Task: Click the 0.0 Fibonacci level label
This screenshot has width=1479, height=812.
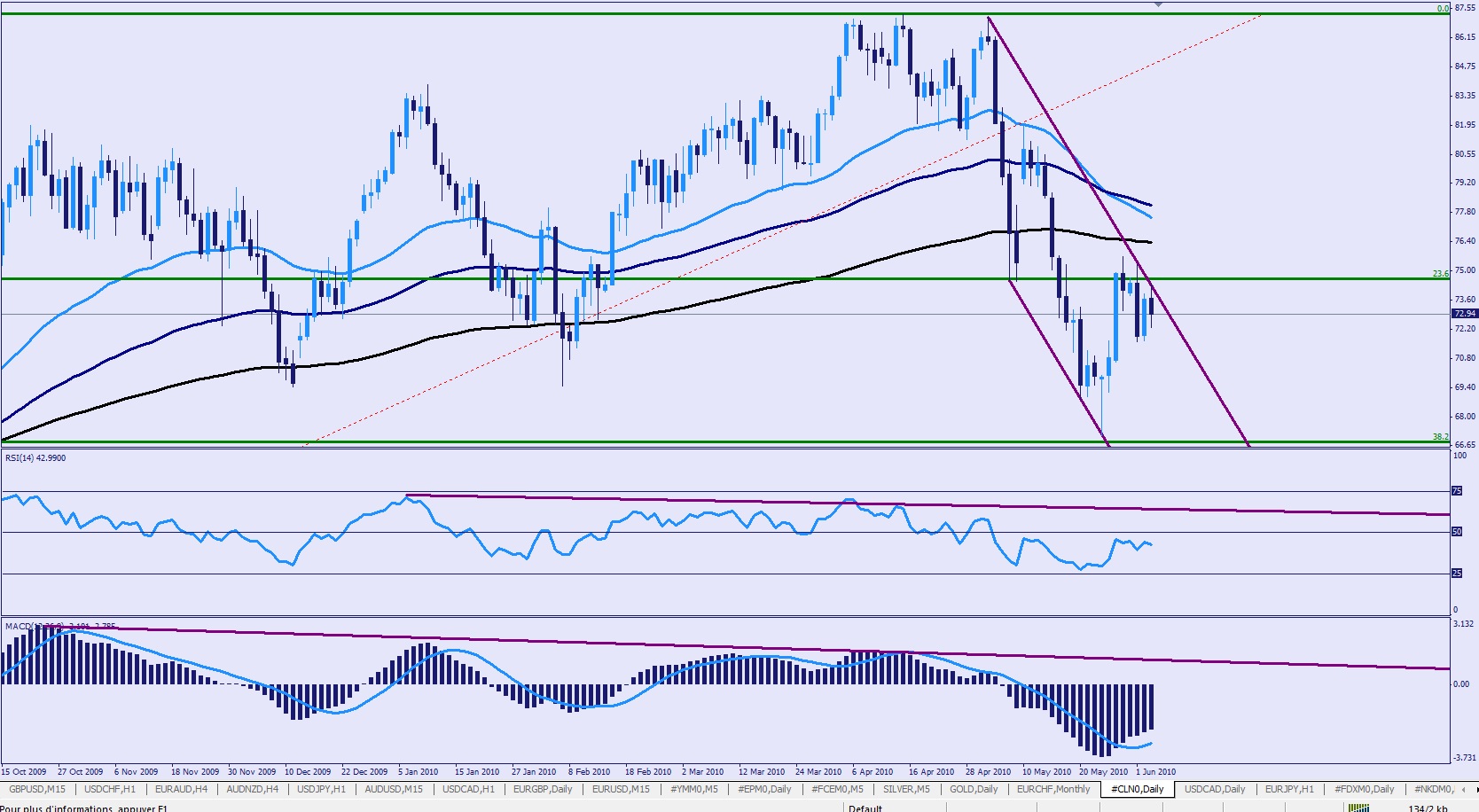Action: pyautogui.click(x=1443, y=9)
